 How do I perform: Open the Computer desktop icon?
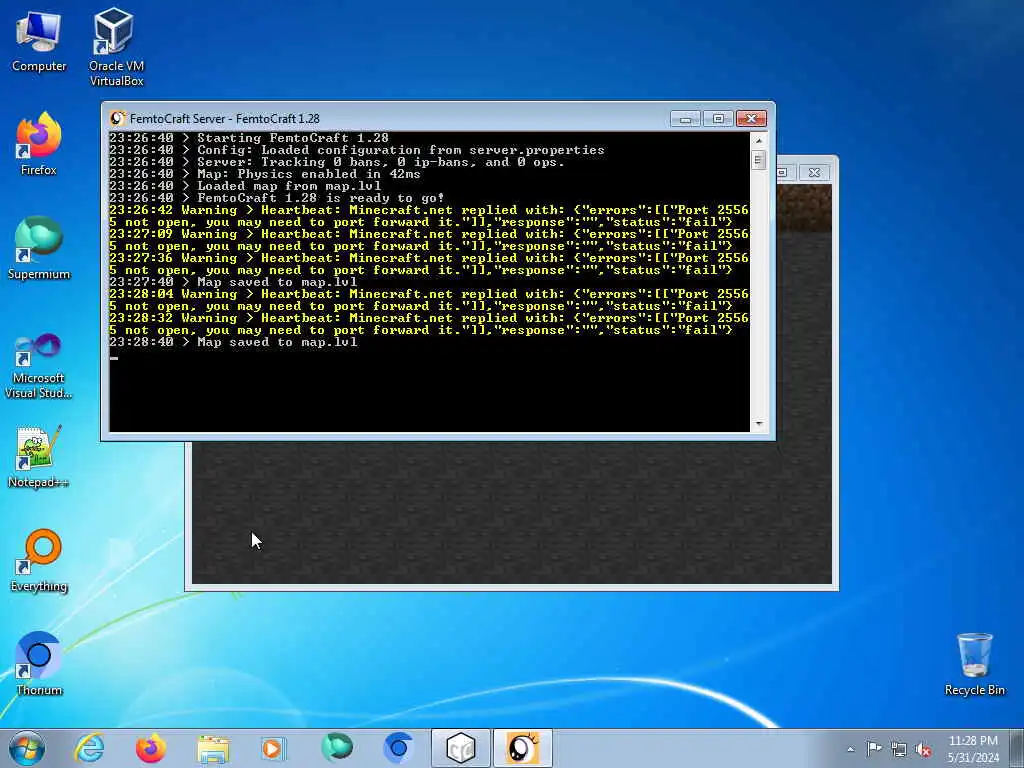(x=39, y=41)
